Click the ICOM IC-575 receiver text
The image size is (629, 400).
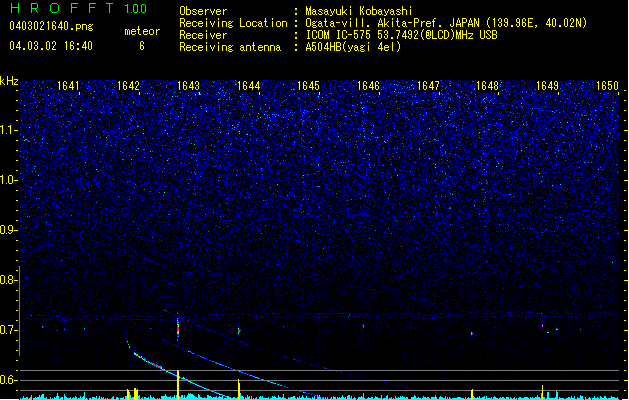(401, 35)
